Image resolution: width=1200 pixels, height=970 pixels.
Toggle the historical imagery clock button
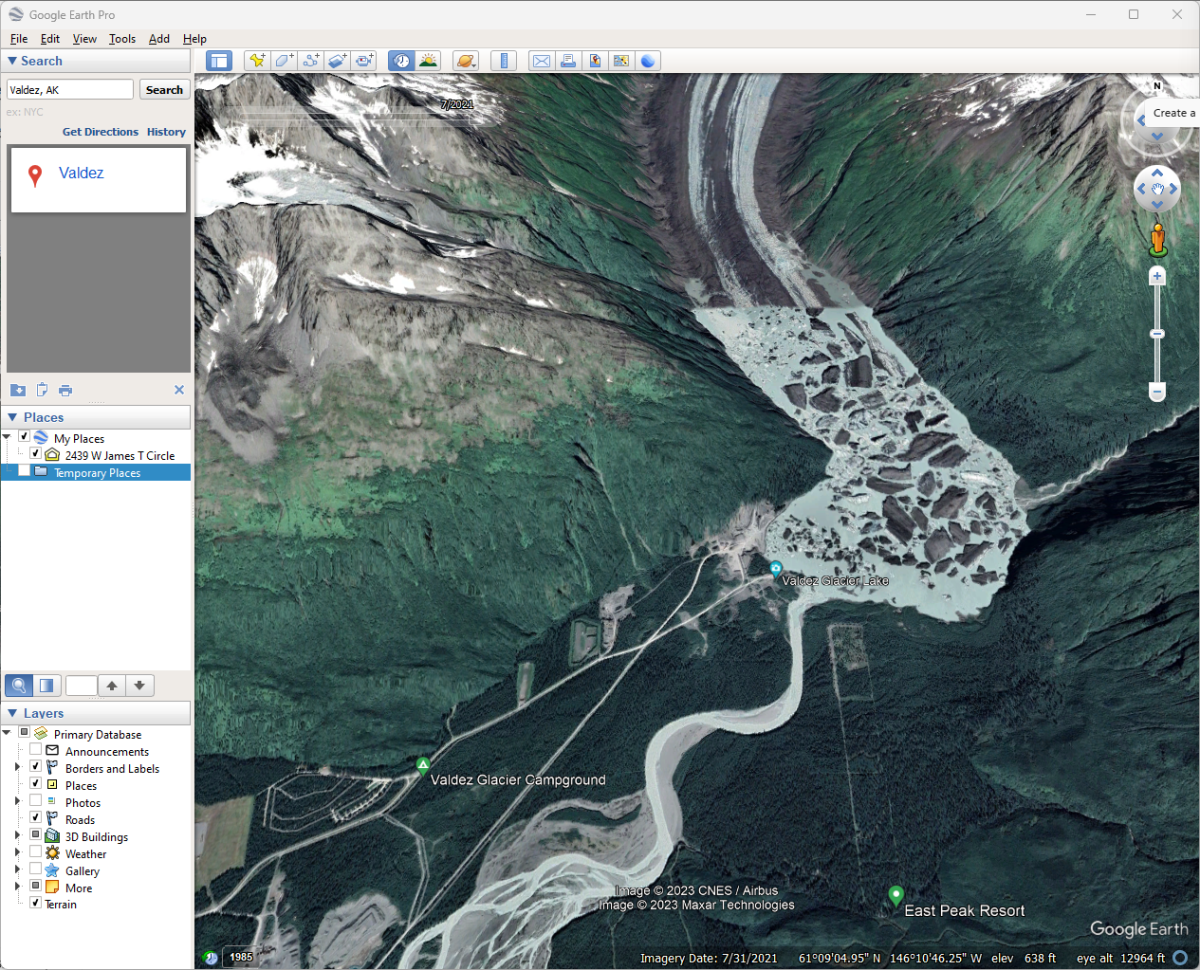(401, 61)
